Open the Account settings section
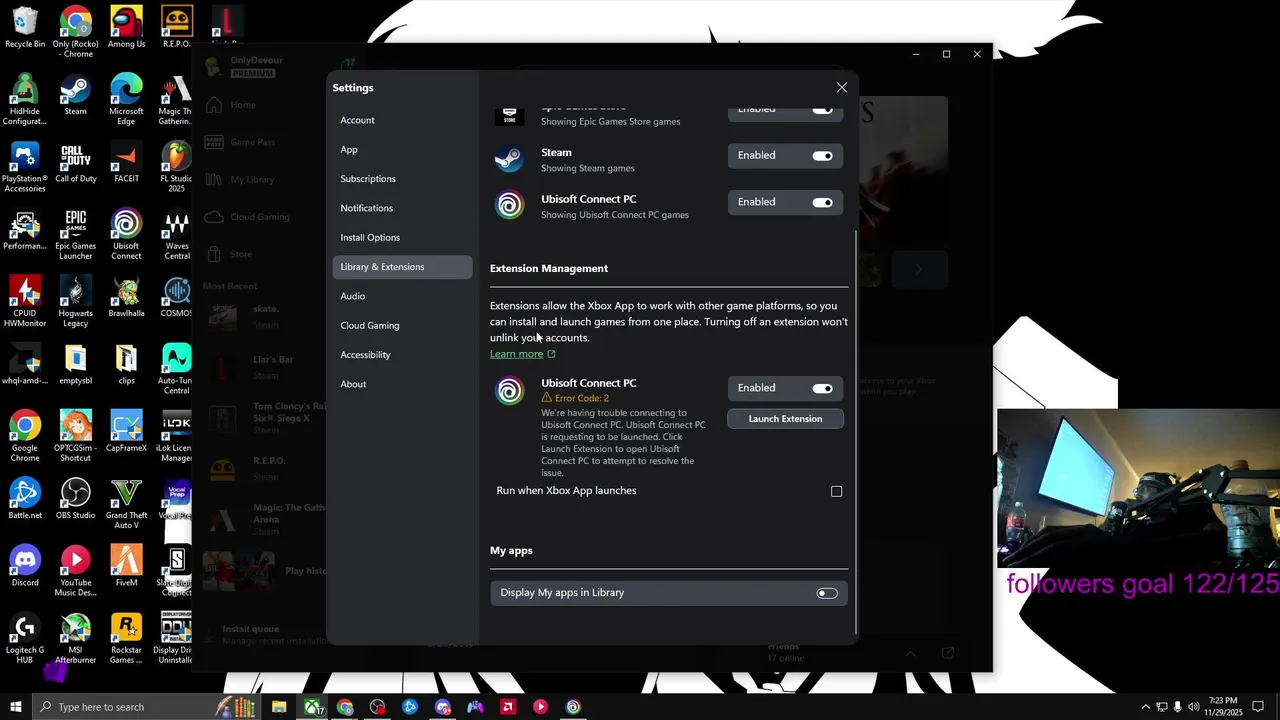Screen dimensions: 1280x720 (402, 120)
